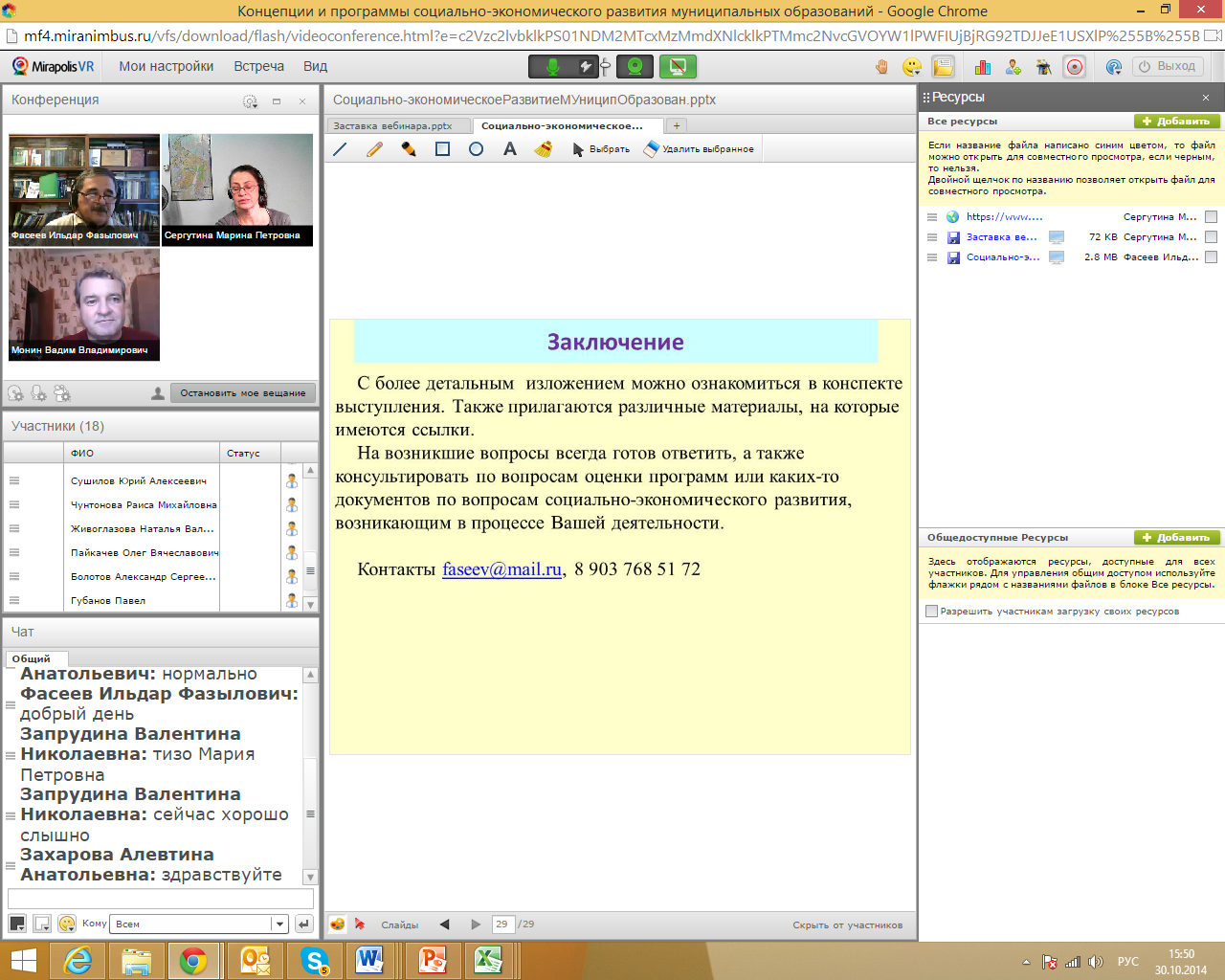1225x980 pixels.
Task: Open the Кому recipient dropdown
Action: pyautogui.click(x=278, y=924)
